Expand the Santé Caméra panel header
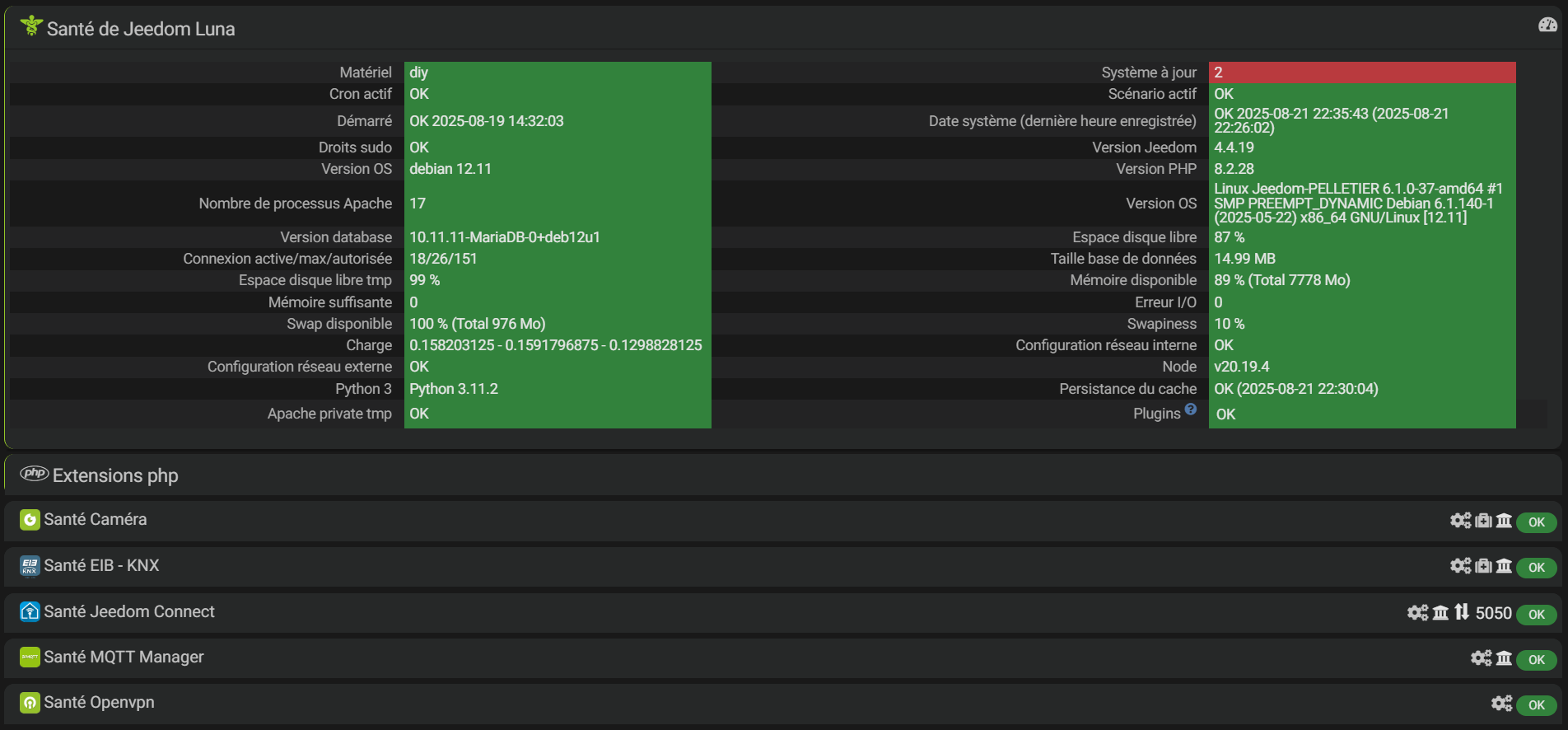Viewport: 1568px width, 730px height. pyautogui.click(x=96, y=520)
